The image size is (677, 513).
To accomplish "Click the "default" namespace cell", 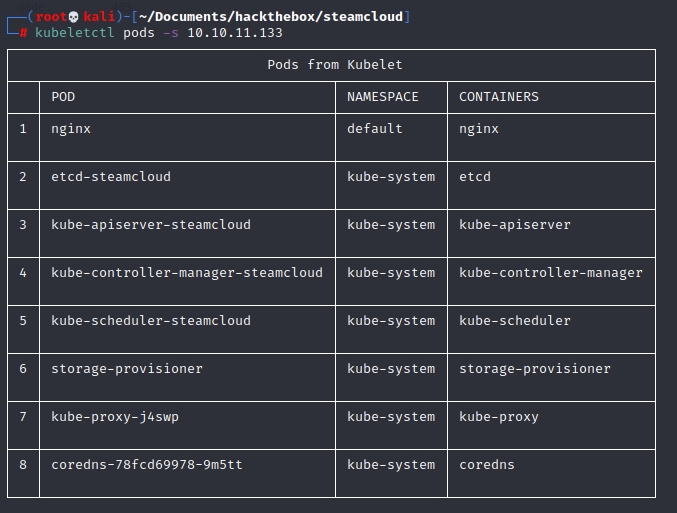I will 375,129.
